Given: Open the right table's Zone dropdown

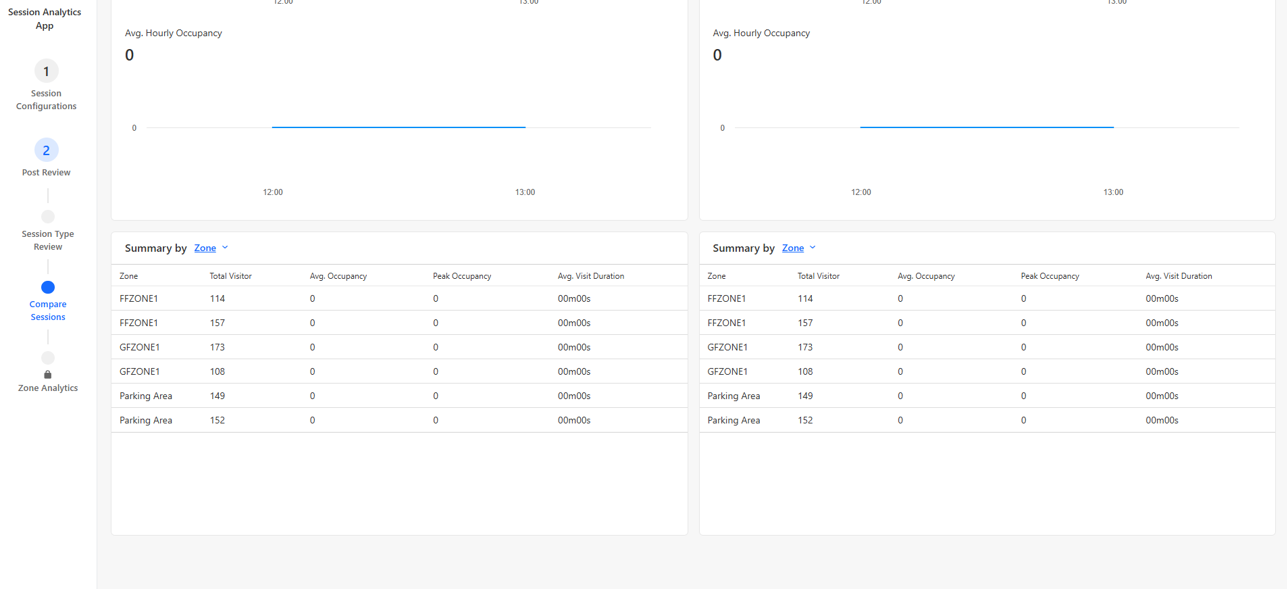Looking at the screenshot, I should (793, 248).
